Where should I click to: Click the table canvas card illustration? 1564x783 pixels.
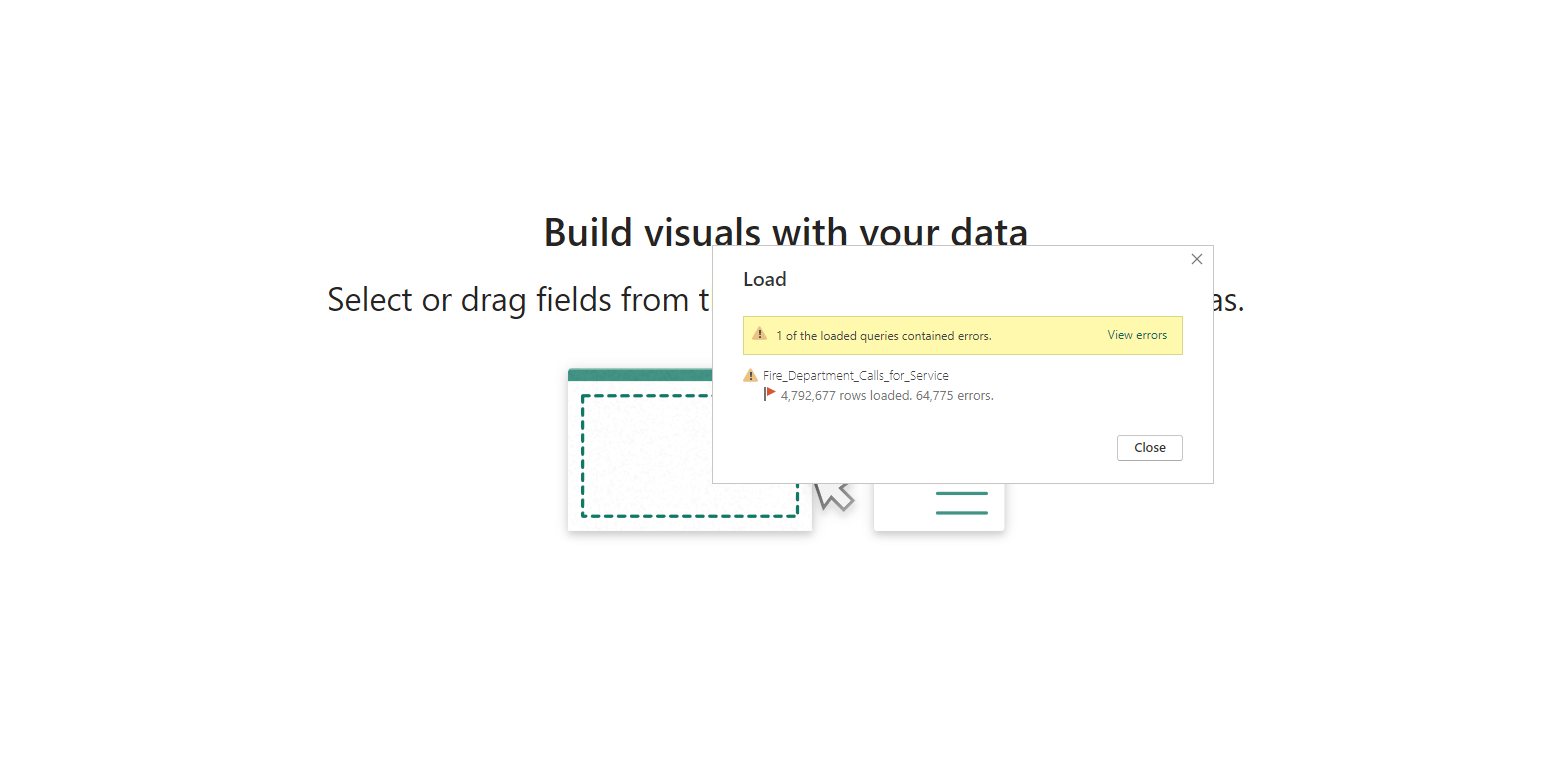pos(640,450)
